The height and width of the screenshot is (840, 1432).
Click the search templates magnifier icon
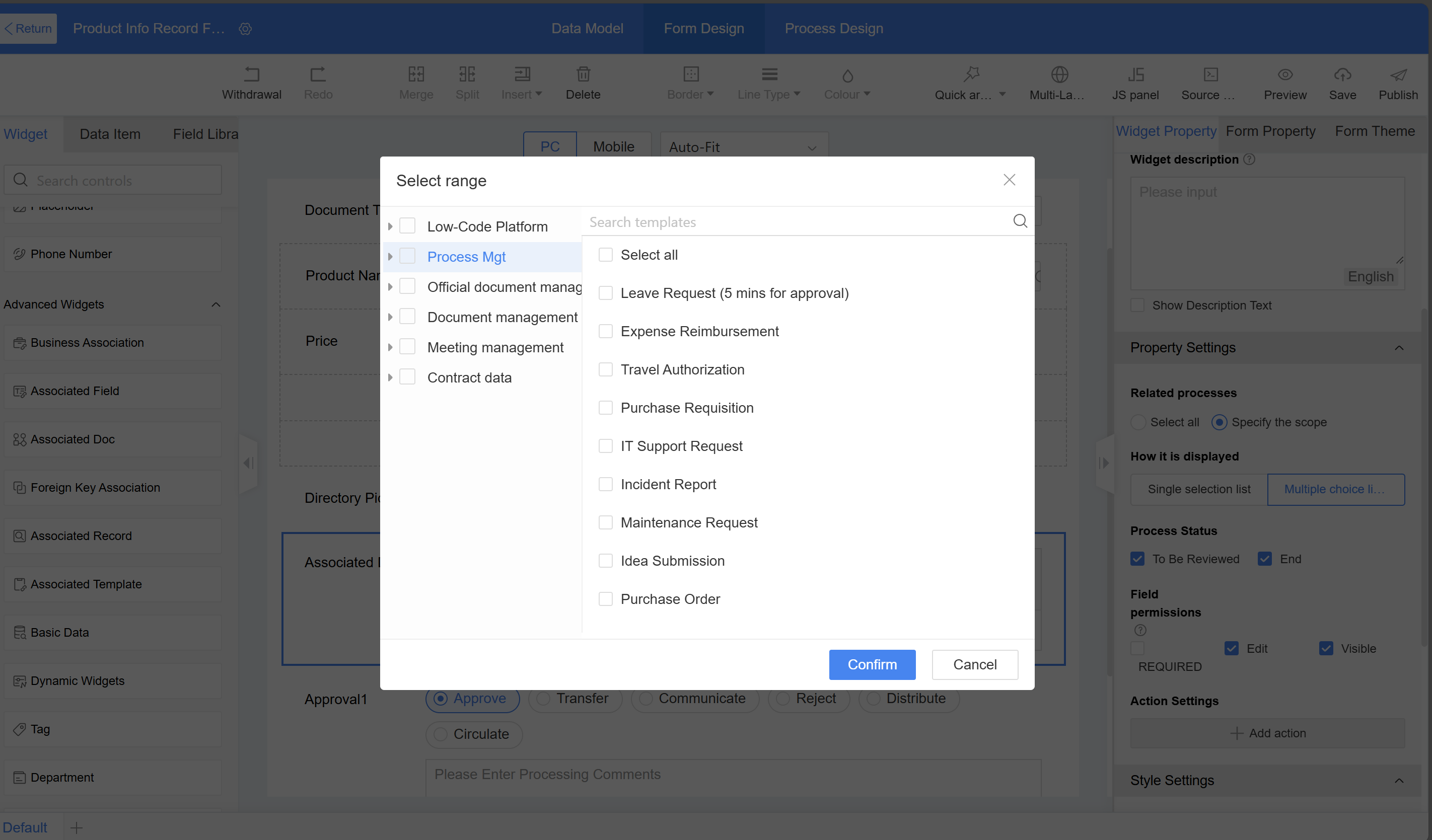tap(1020, 221)
